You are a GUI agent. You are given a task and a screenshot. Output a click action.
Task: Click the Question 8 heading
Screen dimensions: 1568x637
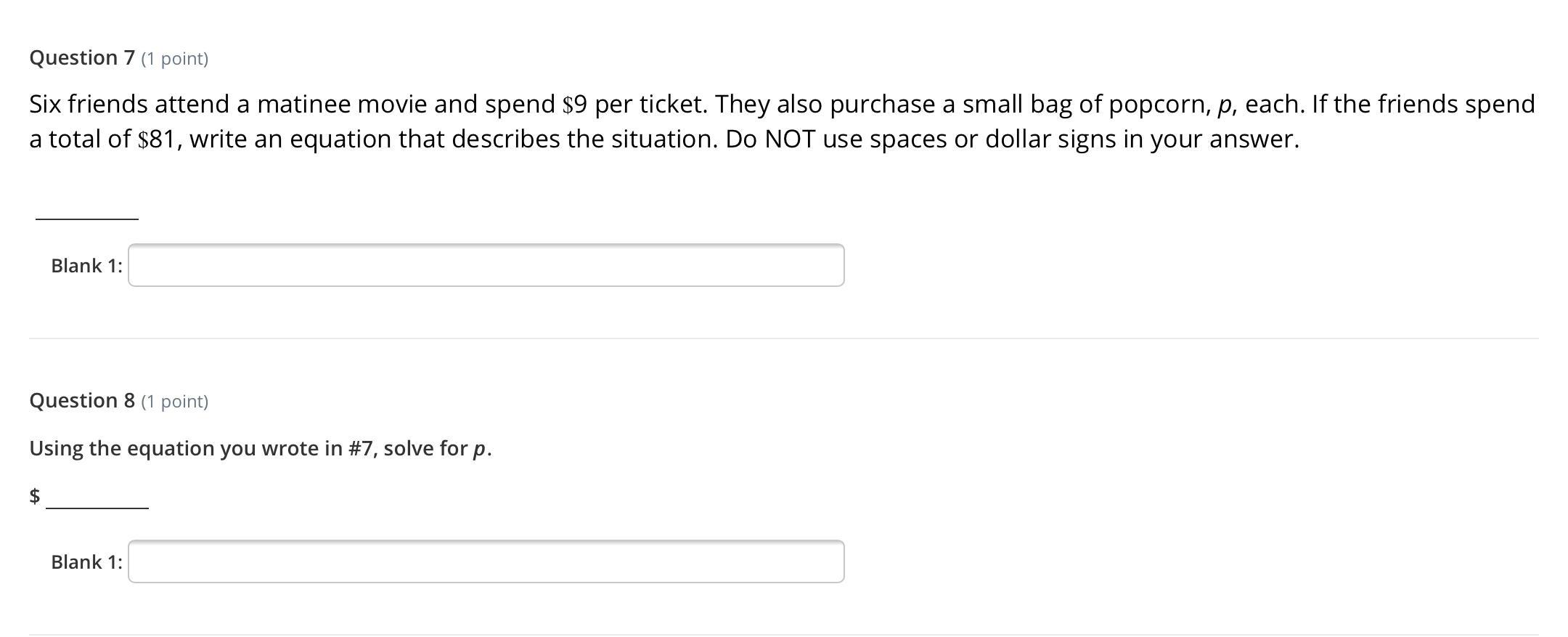[x=82, y=400]
